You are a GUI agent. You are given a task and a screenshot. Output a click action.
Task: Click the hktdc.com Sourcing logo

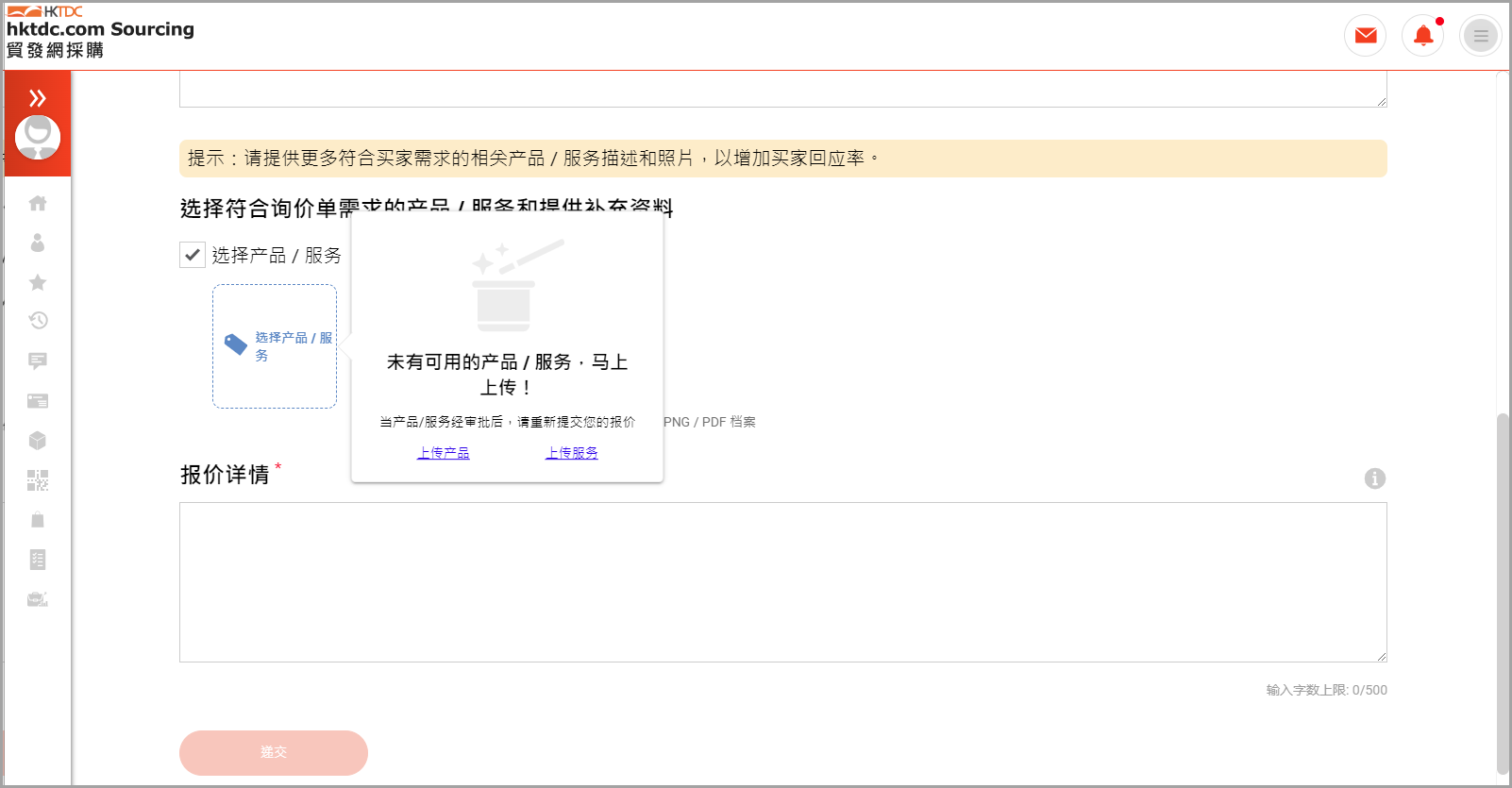[100, 32]
